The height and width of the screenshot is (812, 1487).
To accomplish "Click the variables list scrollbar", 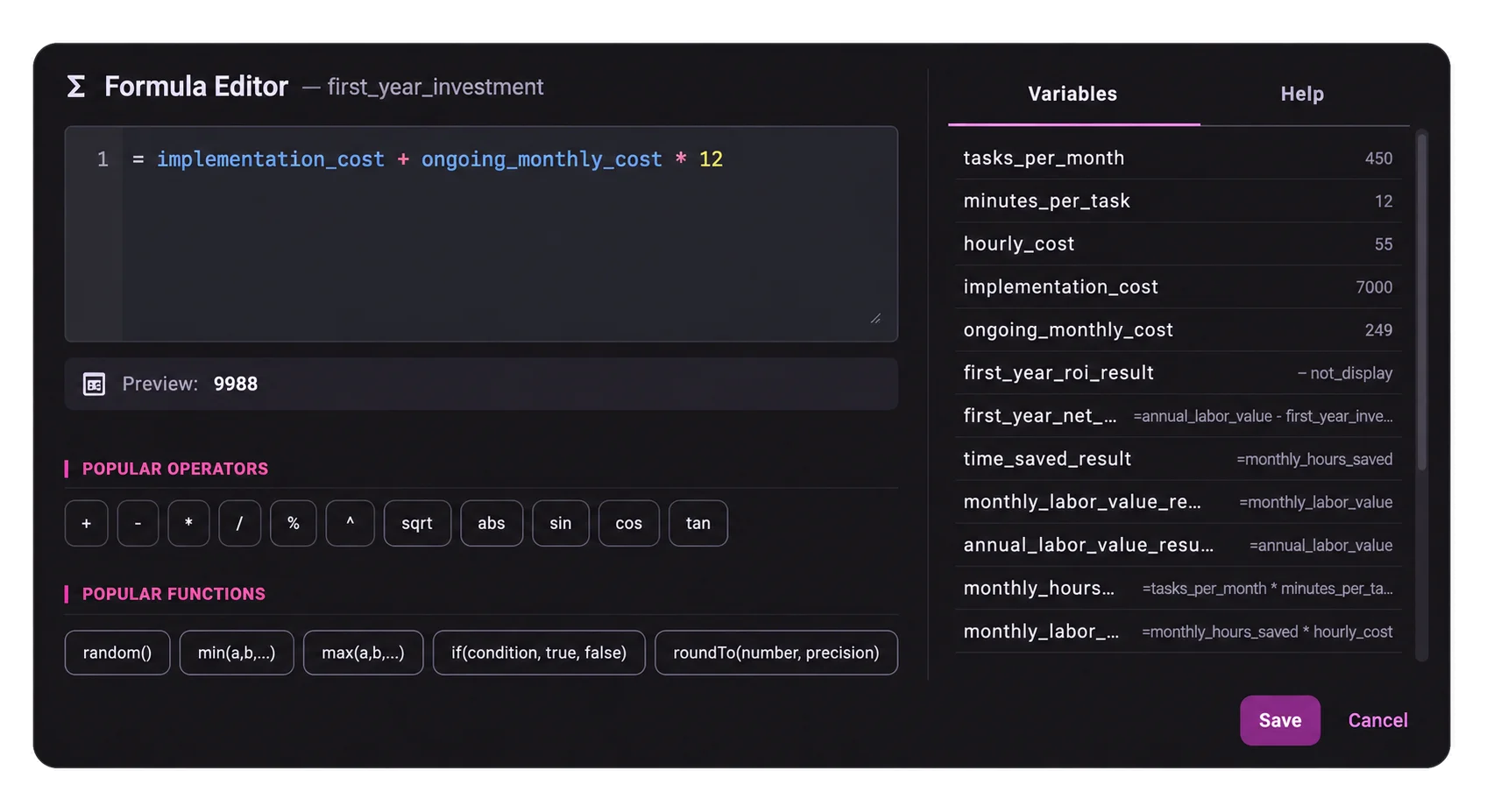I will click(x=1422, y=300).
